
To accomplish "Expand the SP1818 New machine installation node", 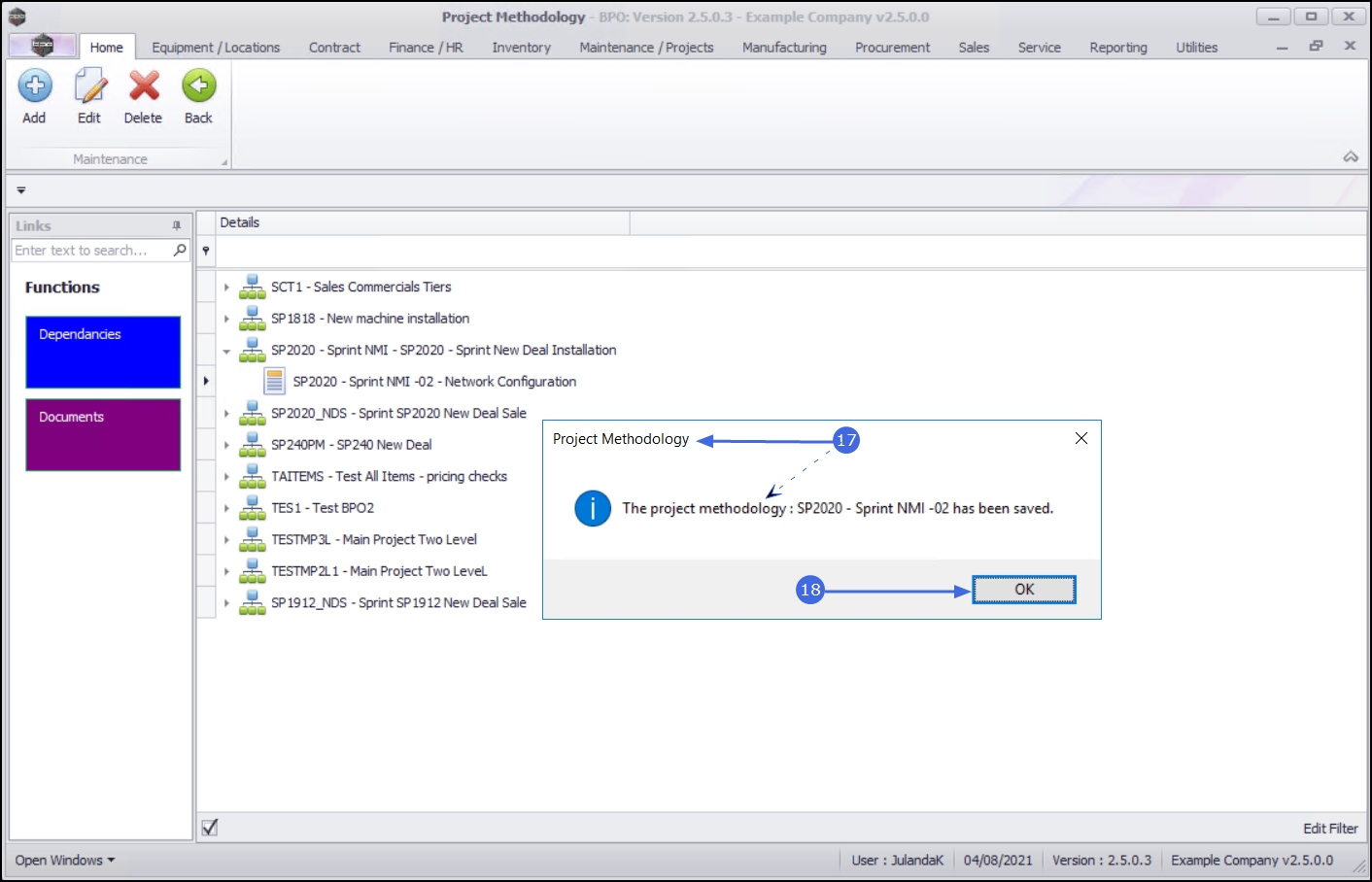I will [226, 319].
